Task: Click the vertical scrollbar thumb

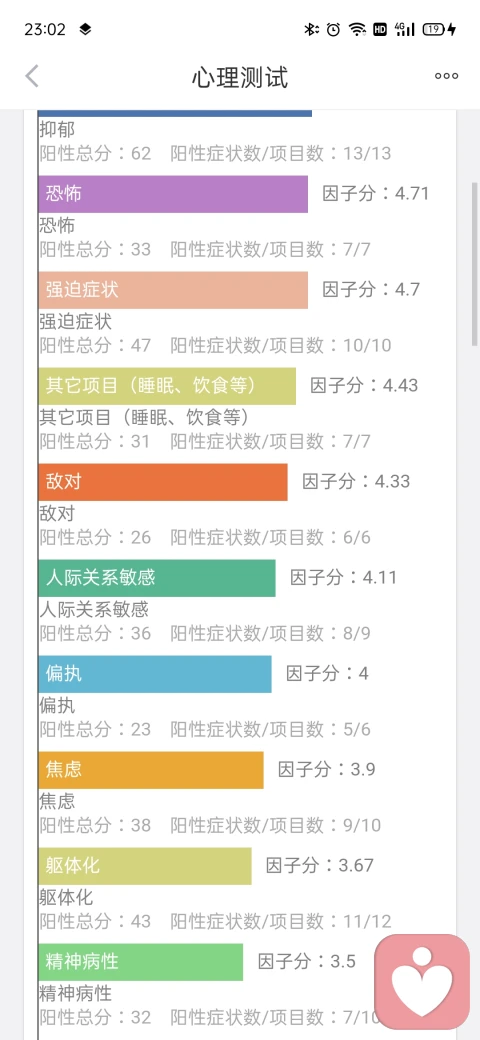Action: tap(474, 263)
